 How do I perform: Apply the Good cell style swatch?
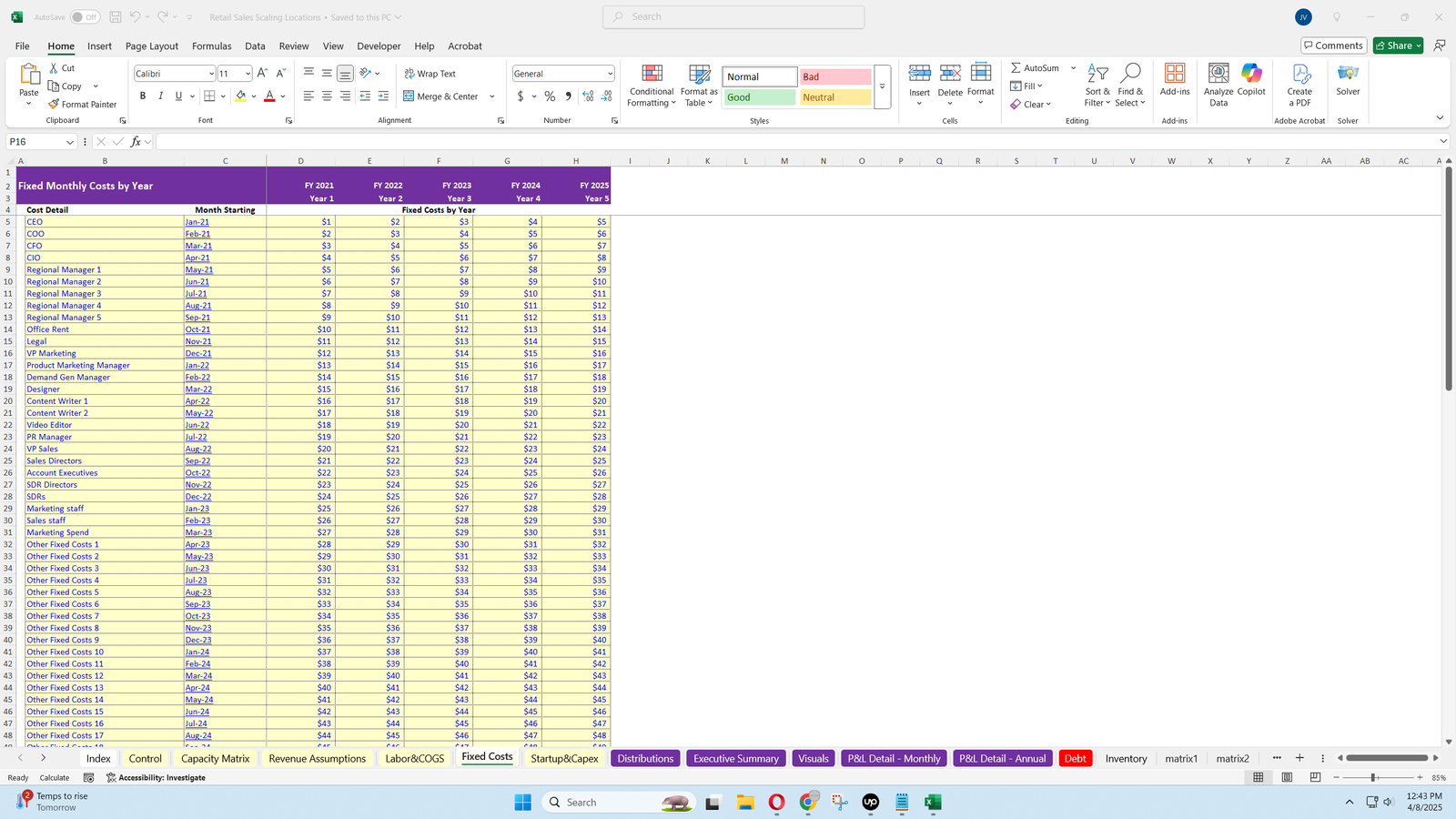pos(759,97)
